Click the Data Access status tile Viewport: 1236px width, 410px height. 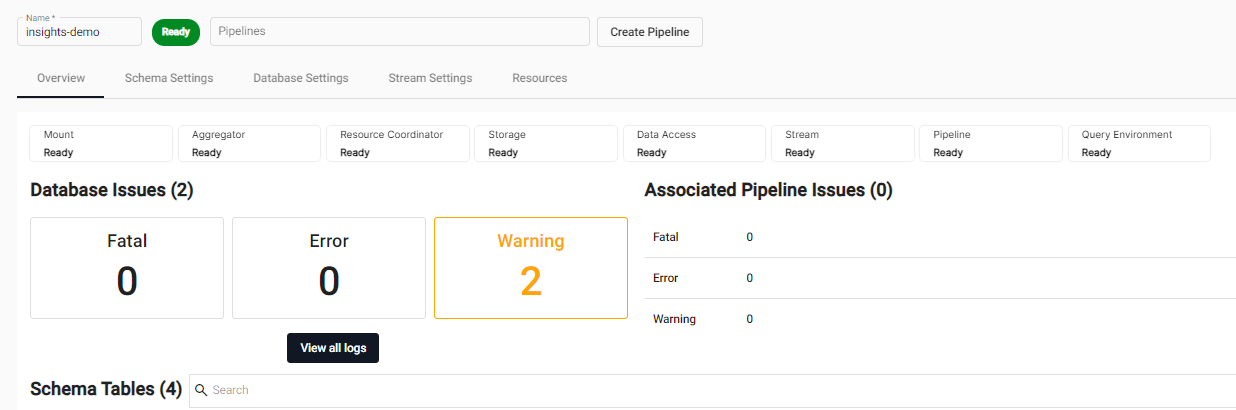[x=694, y=143]
